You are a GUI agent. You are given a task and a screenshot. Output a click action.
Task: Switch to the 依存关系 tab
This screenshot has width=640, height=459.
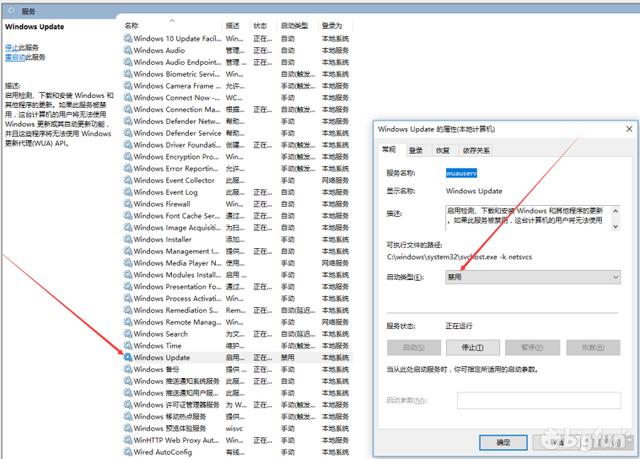(476, 151)
